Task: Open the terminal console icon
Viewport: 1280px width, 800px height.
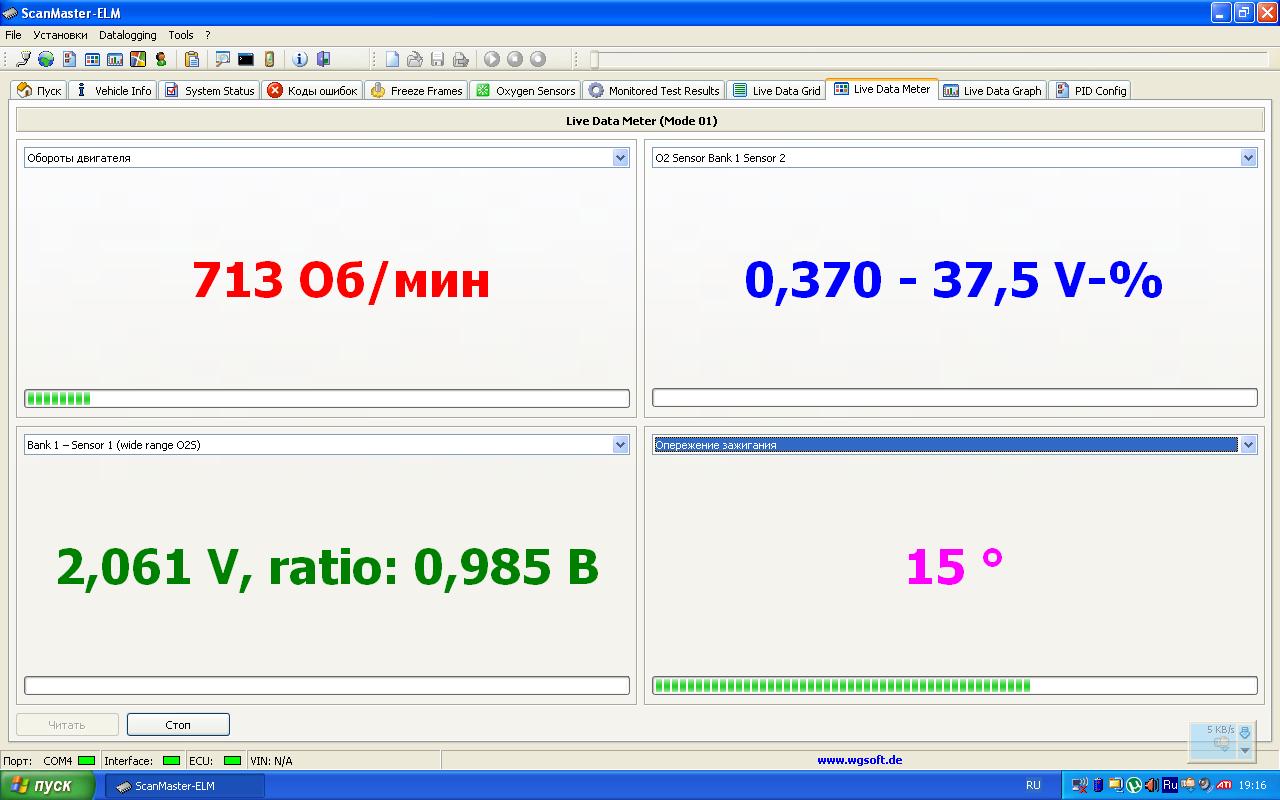Action: point(245,59)
